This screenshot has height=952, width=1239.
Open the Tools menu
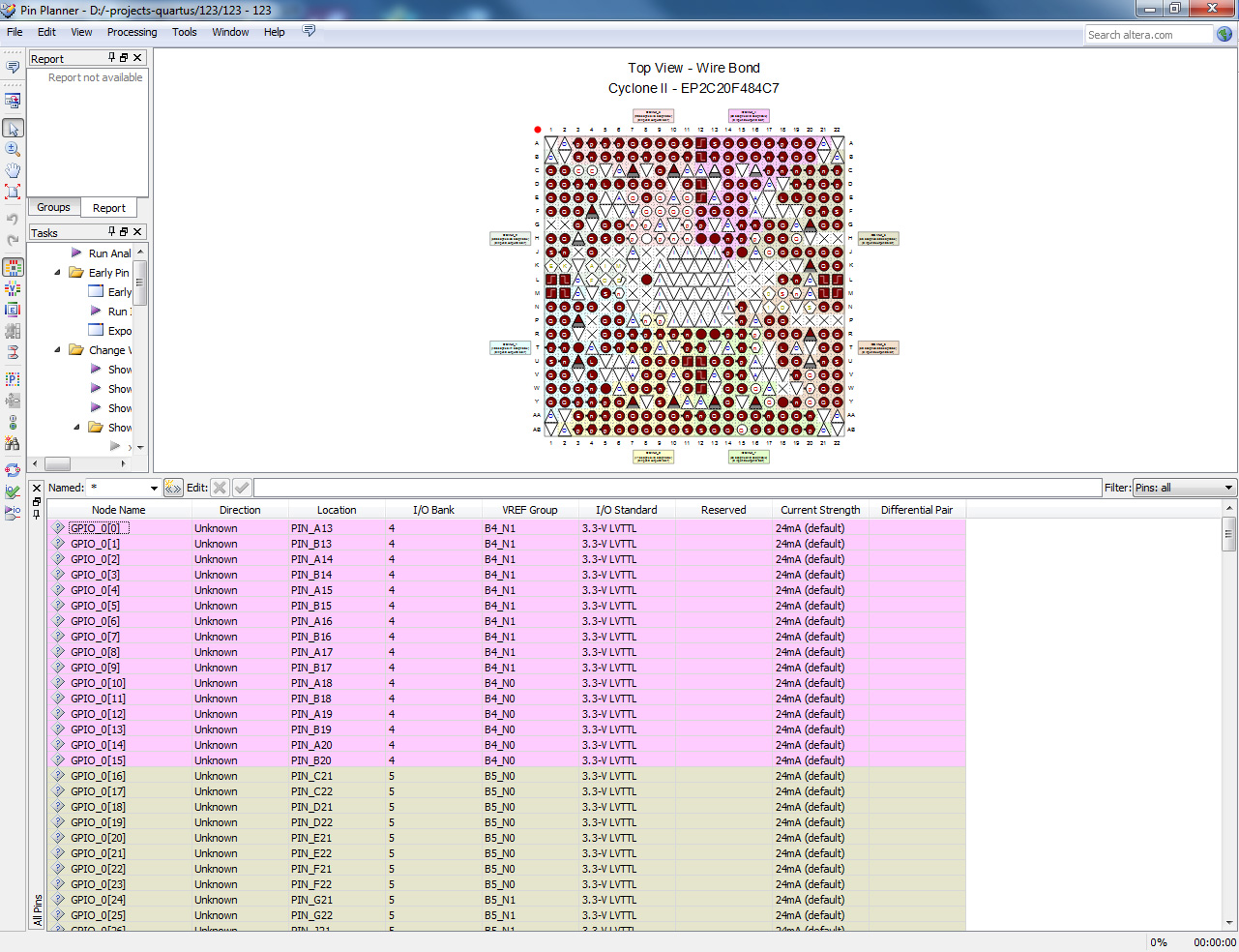(184, 32)
